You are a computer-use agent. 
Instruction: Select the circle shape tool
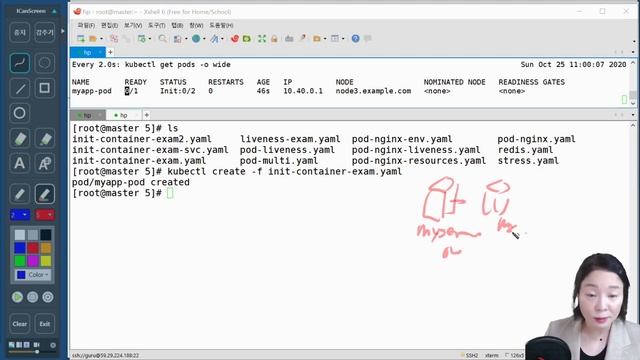[x=20, y=113]
